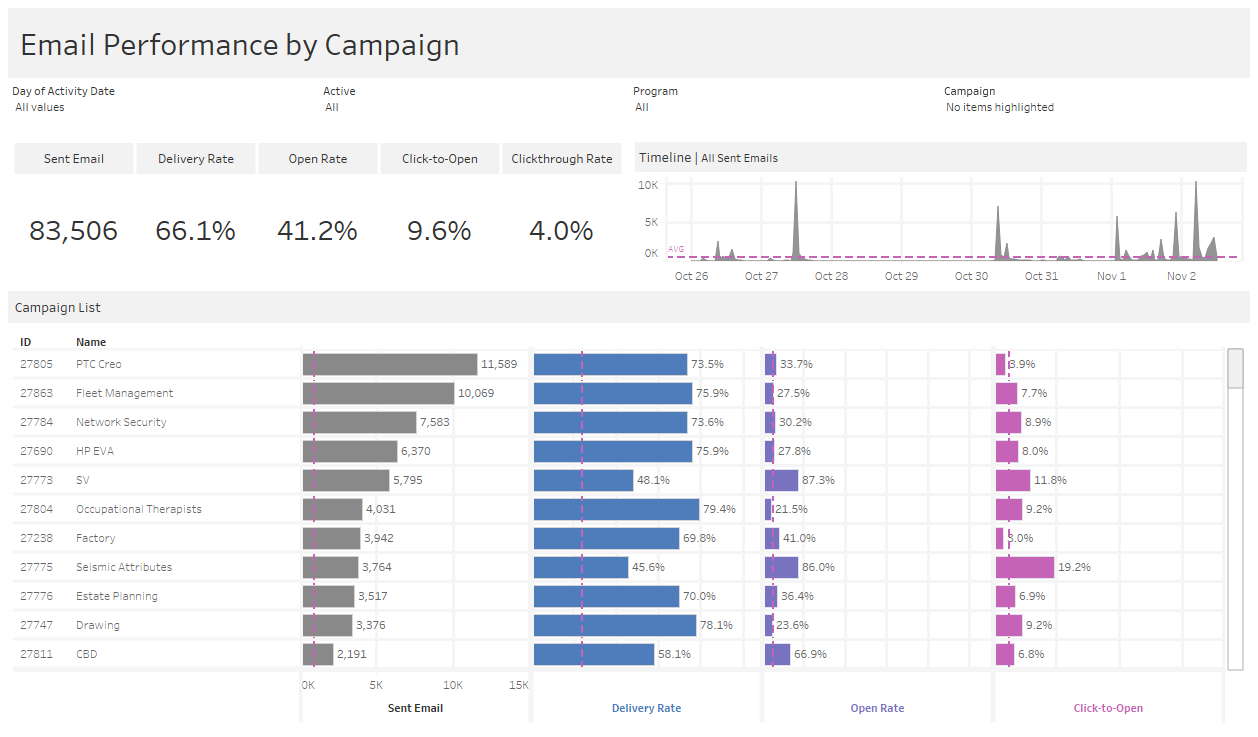Click the Campaign highlighter search field
Viewport: 1258px width, 737px height.
(x=1000, y=107)
